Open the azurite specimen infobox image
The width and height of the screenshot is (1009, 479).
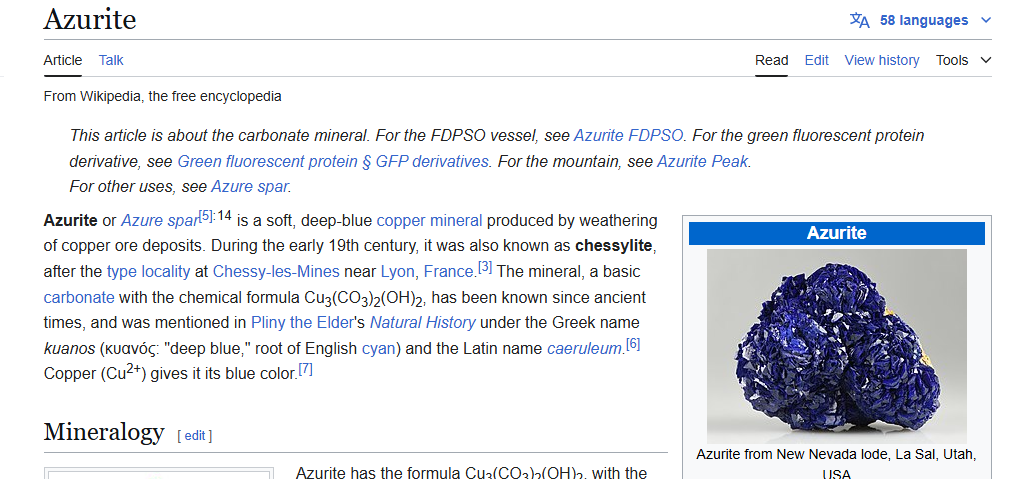[837, 346]
